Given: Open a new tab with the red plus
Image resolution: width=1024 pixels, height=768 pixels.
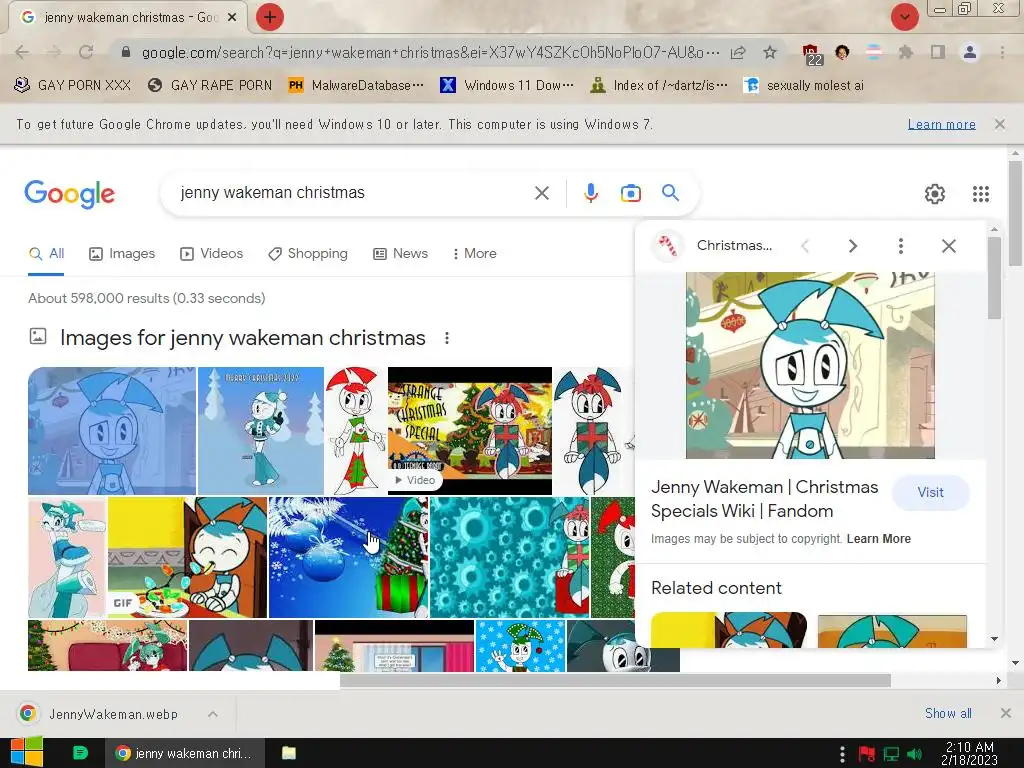Looking at the screenshot, I should [269, 17].
